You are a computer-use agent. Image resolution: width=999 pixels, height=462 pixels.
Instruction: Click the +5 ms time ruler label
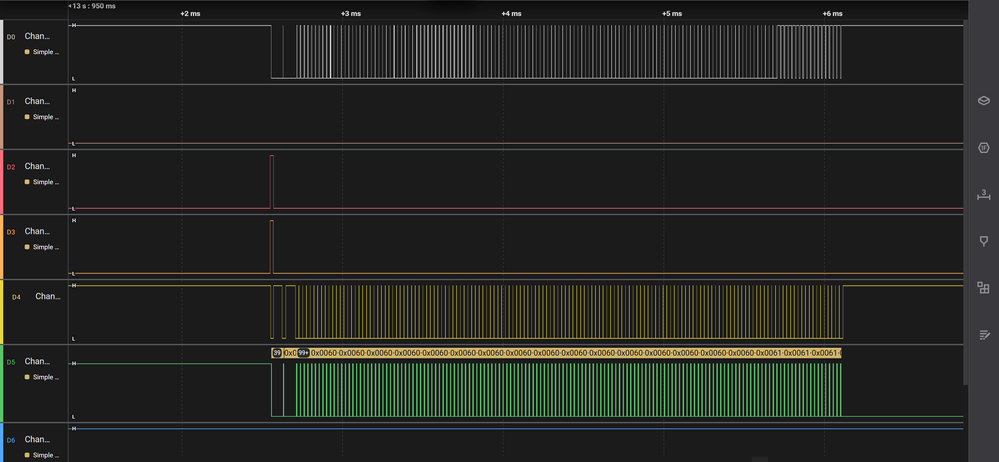(x=672, y=13)
